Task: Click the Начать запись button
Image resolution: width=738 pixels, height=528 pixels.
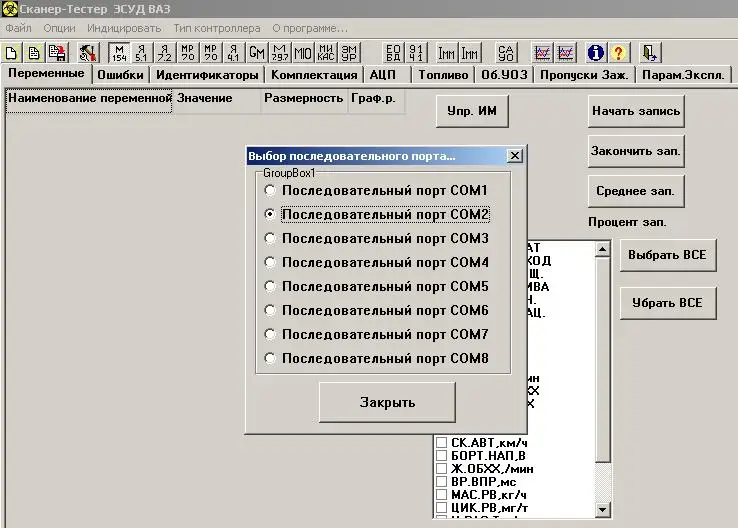Action: (636, 111)
